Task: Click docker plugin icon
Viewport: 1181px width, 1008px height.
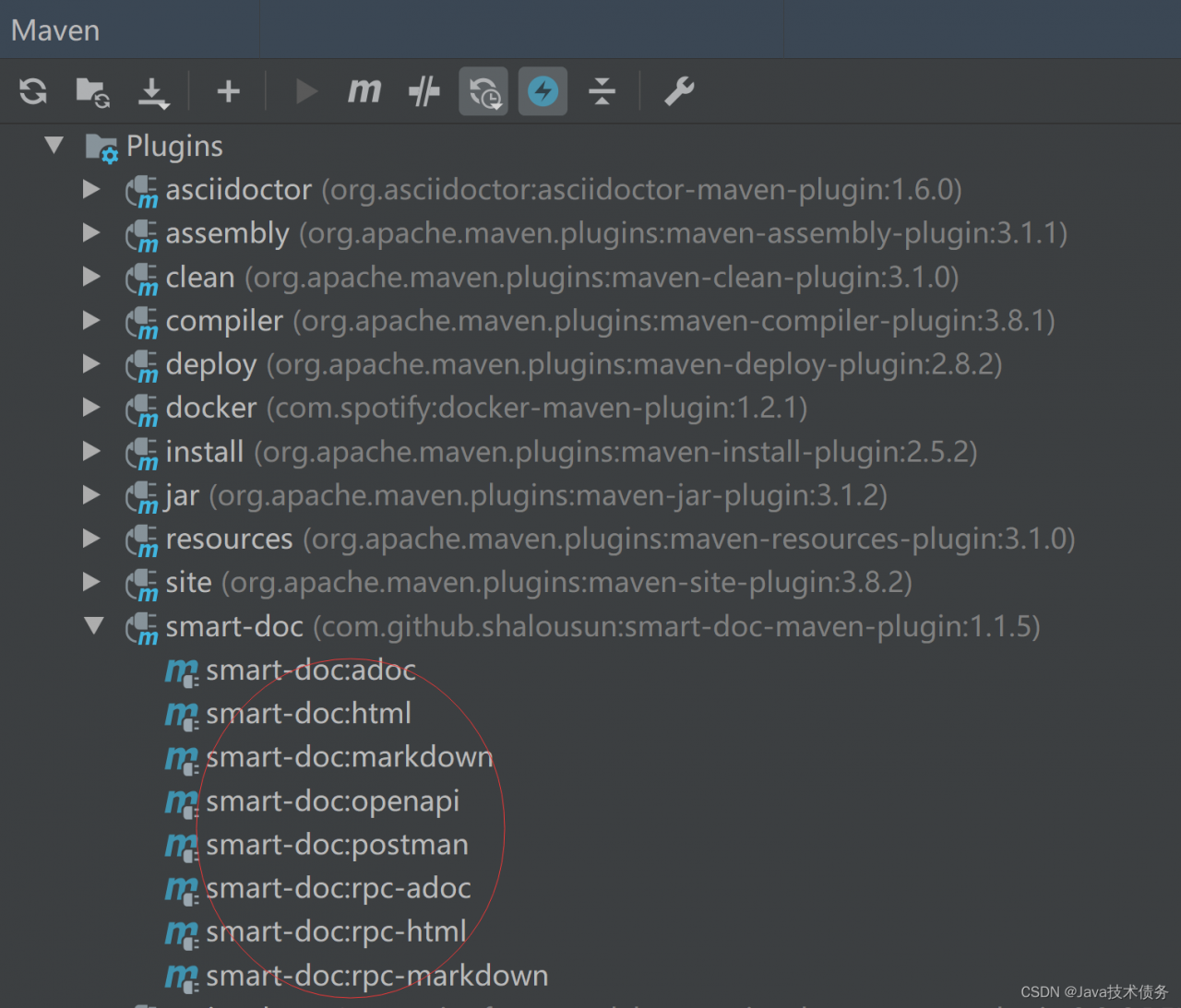Action: click(x=141, y=409)
